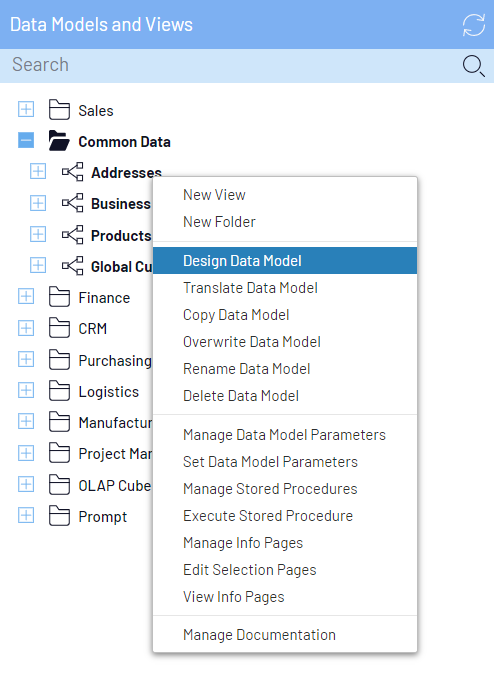Screen dimensions: 494x676
Task: Click the open Common Data folder icon
Action: (59, 141)
